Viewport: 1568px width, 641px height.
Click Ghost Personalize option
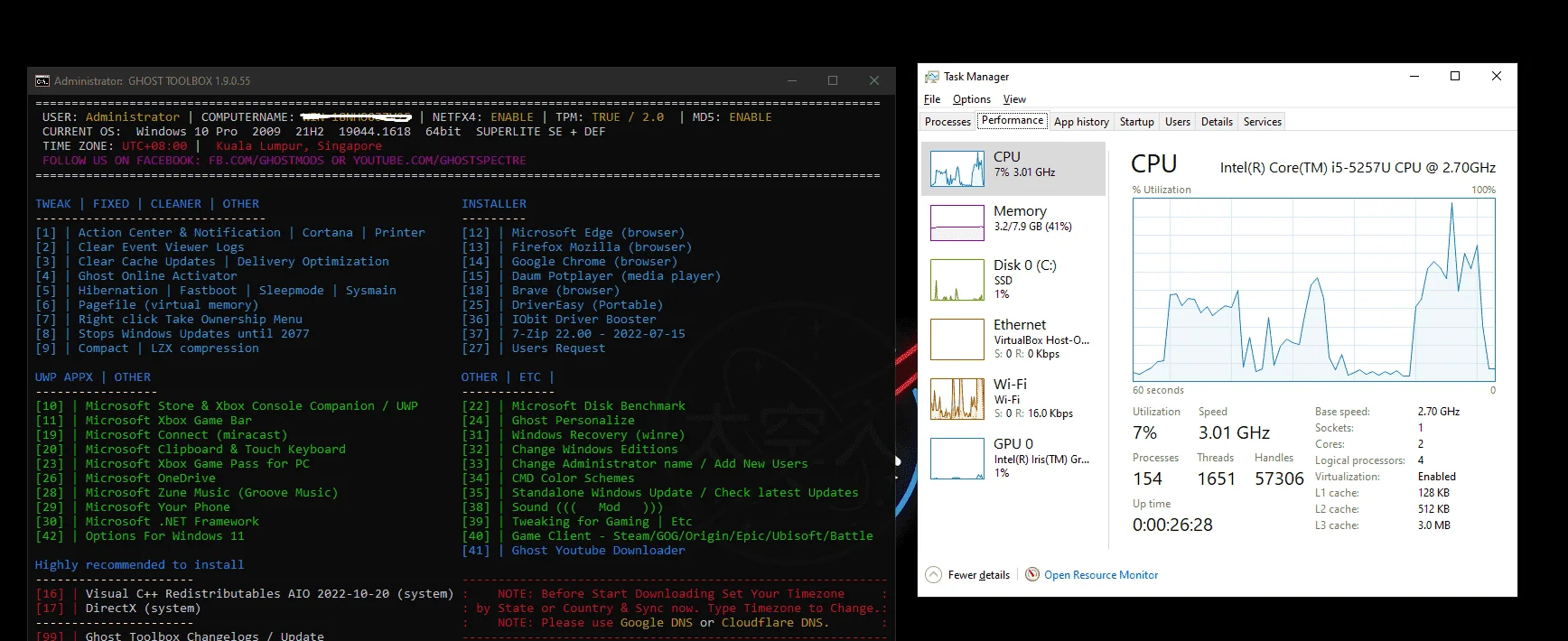(x=548, y=420)
